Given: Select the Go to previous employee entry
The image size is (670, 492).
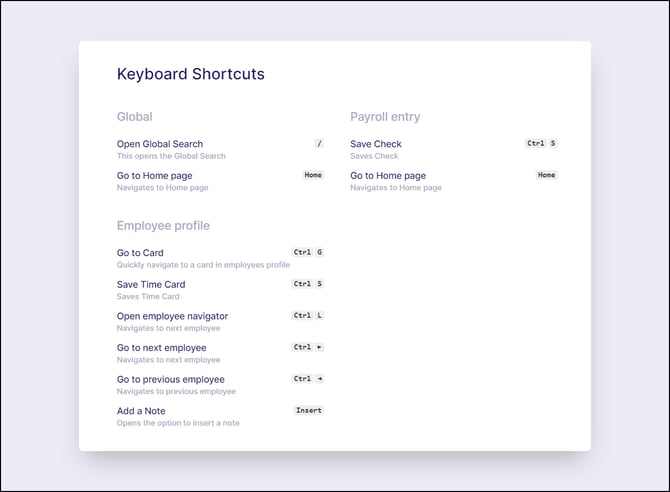Looking at the screenshot, I should (220, 385).
